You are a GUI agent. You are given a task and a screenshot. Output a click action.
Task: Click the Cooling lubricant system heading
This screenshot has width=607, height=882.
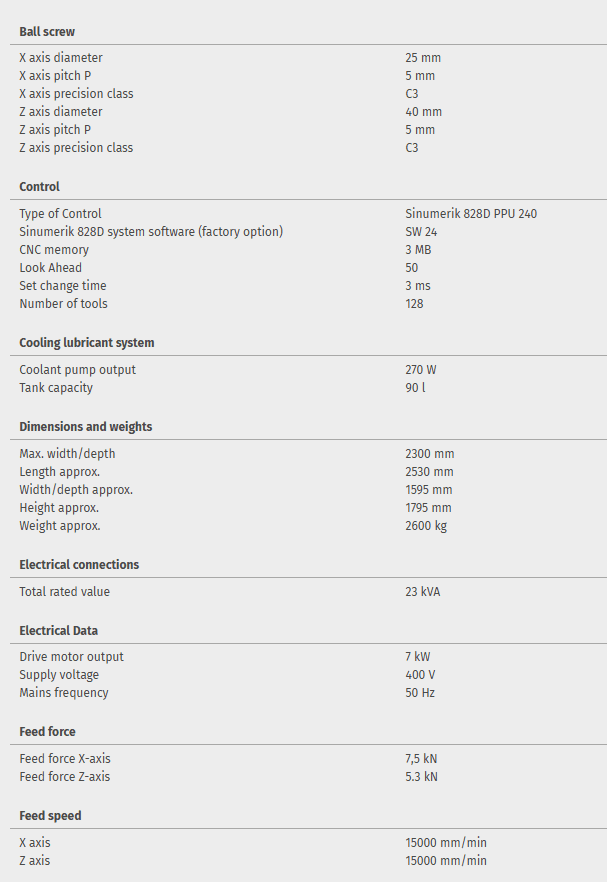point(87,343)
